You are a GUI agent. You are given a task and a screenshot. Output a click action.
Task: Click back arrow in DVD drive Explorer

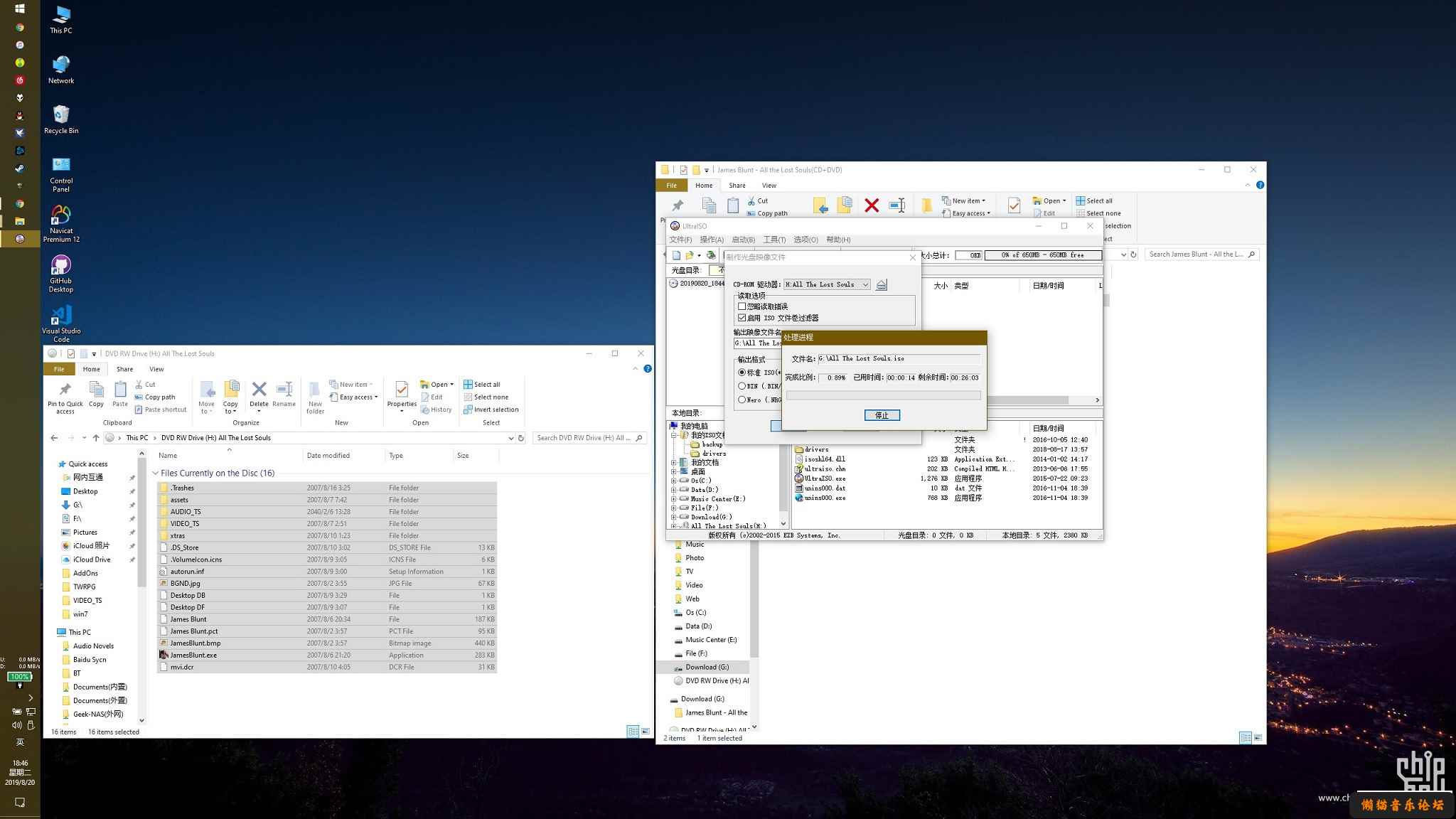[x=54, y=438]
